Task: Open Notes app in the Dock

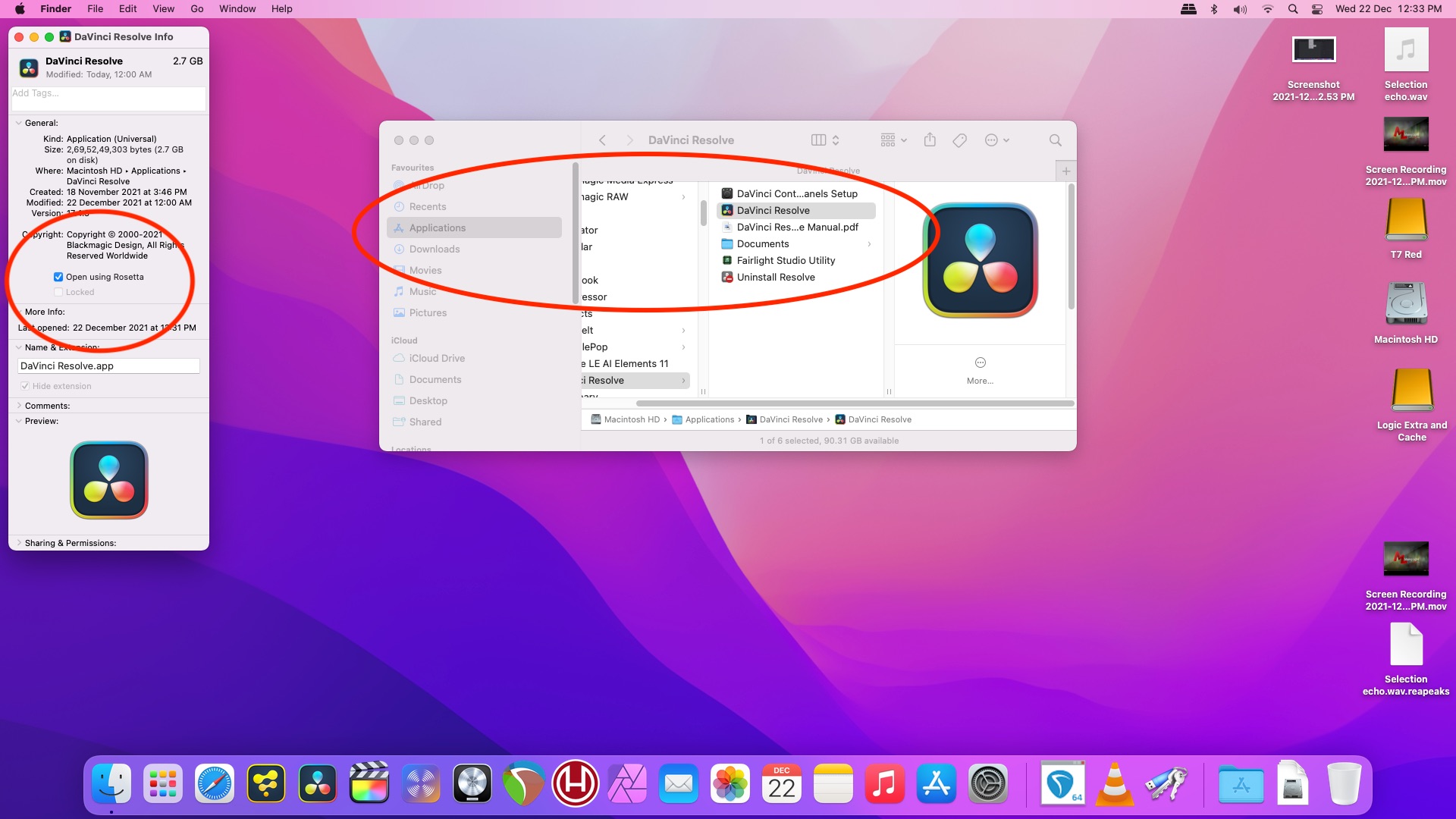Action: point(833,783)
